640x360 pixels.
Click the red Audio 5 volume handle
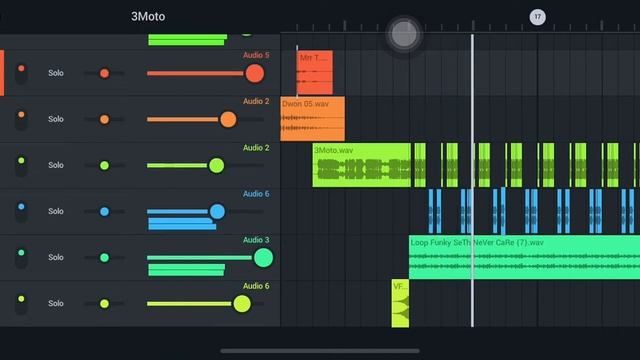[x=255, y=73]
